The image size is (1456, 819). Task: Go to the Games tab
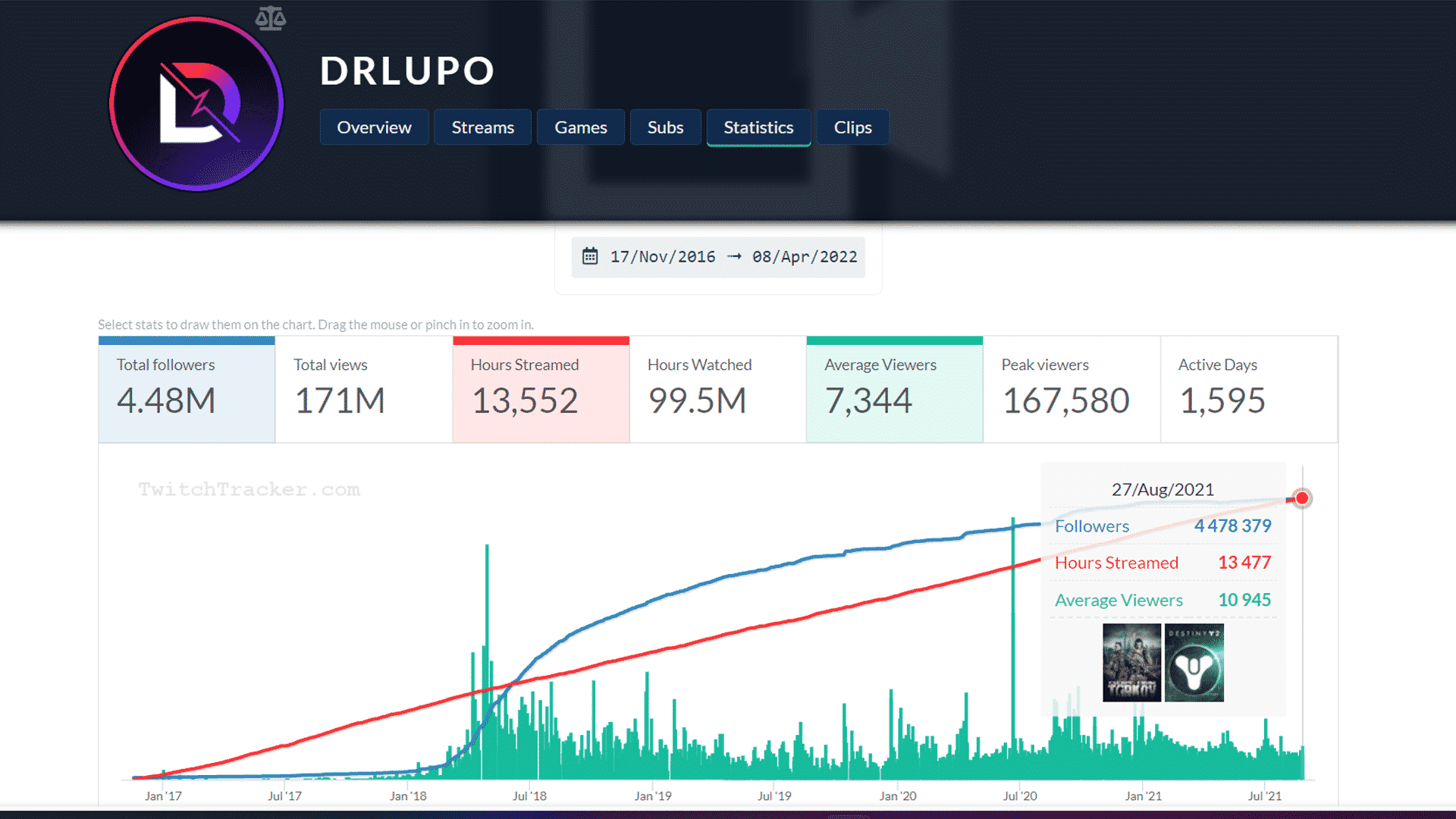[x=580, y=127]
